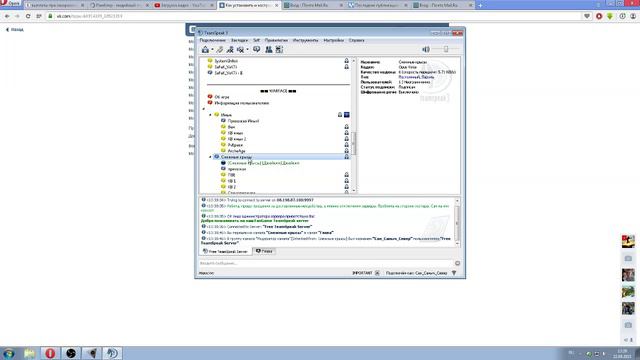Open Настройки menu
Viewport: 640px width, 360px height.
333,40
